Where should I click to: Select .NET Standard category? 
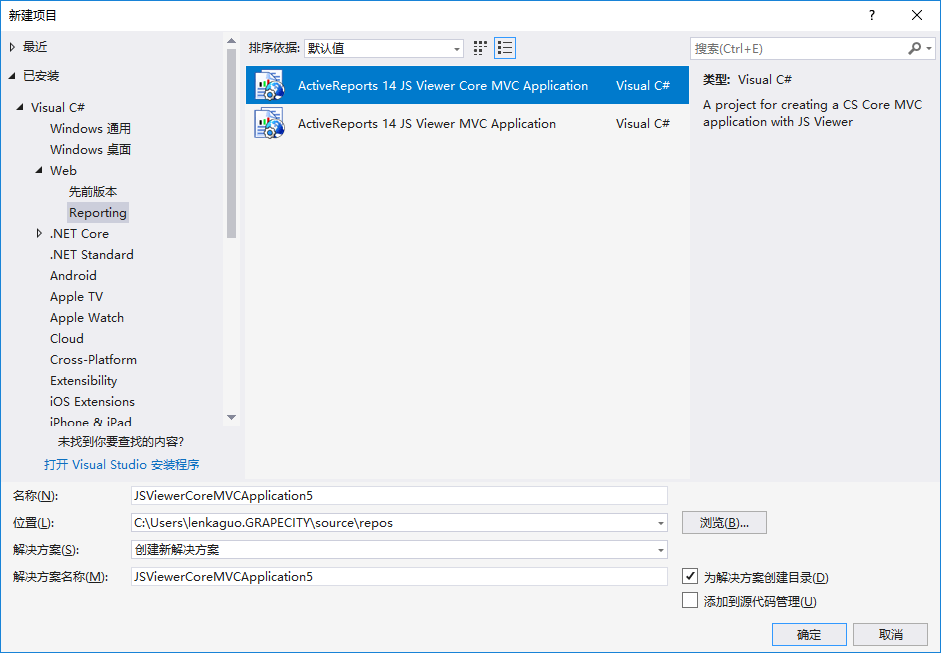(x=92, y=254)
